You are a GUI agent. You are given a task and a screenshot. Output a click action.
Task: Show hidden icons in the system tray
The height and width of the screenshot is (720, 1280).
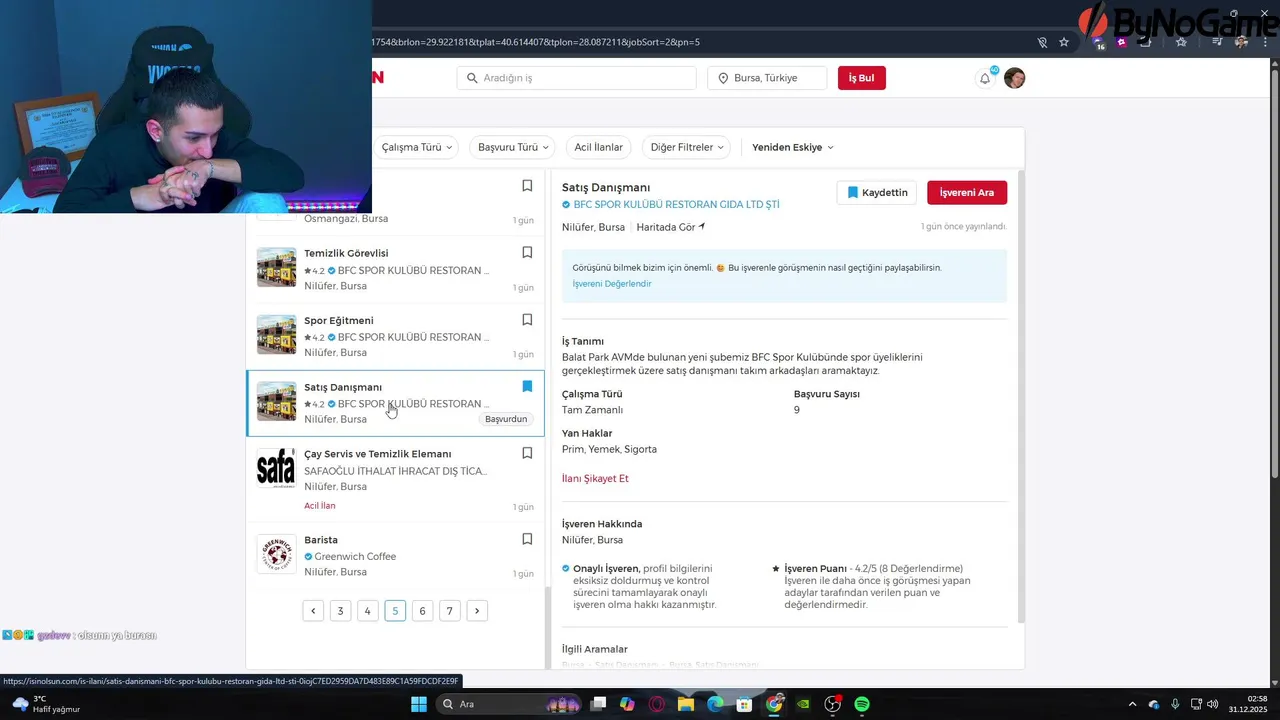(1132, 704)
